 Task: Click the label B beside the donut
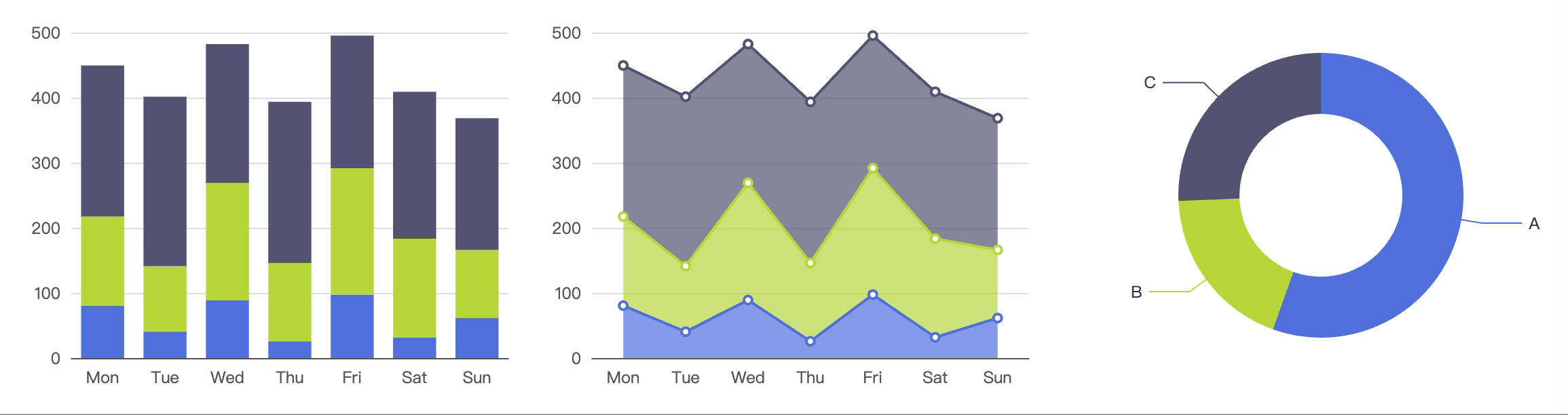1136,292
